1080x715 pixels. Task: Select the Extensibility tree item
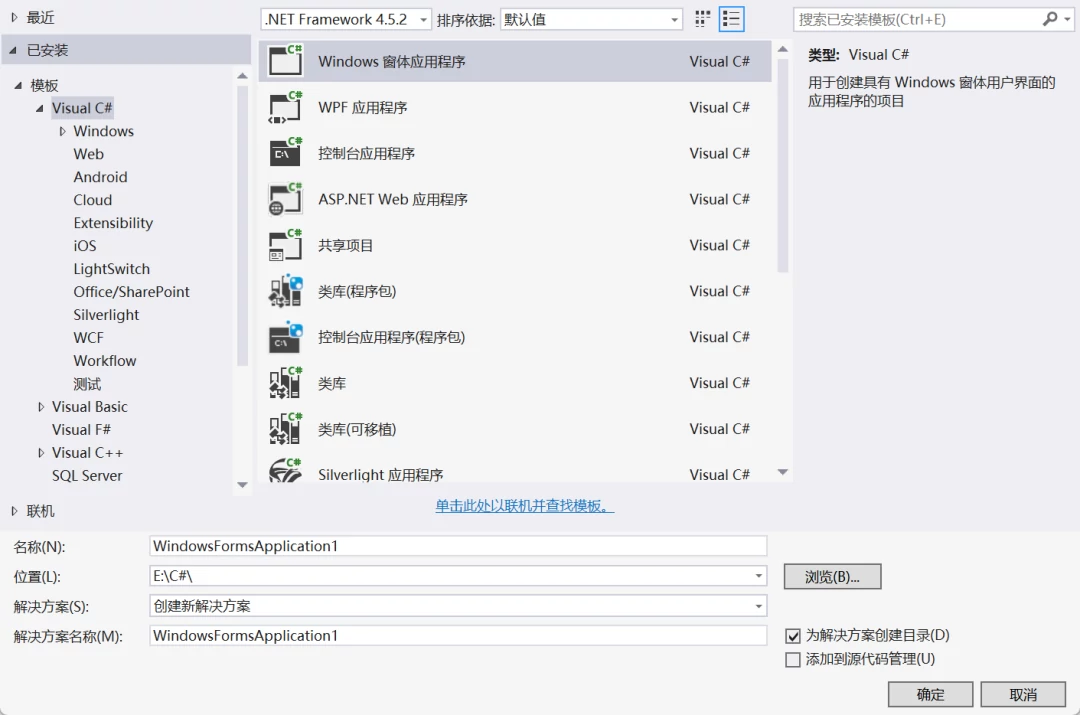click(113, 223)
